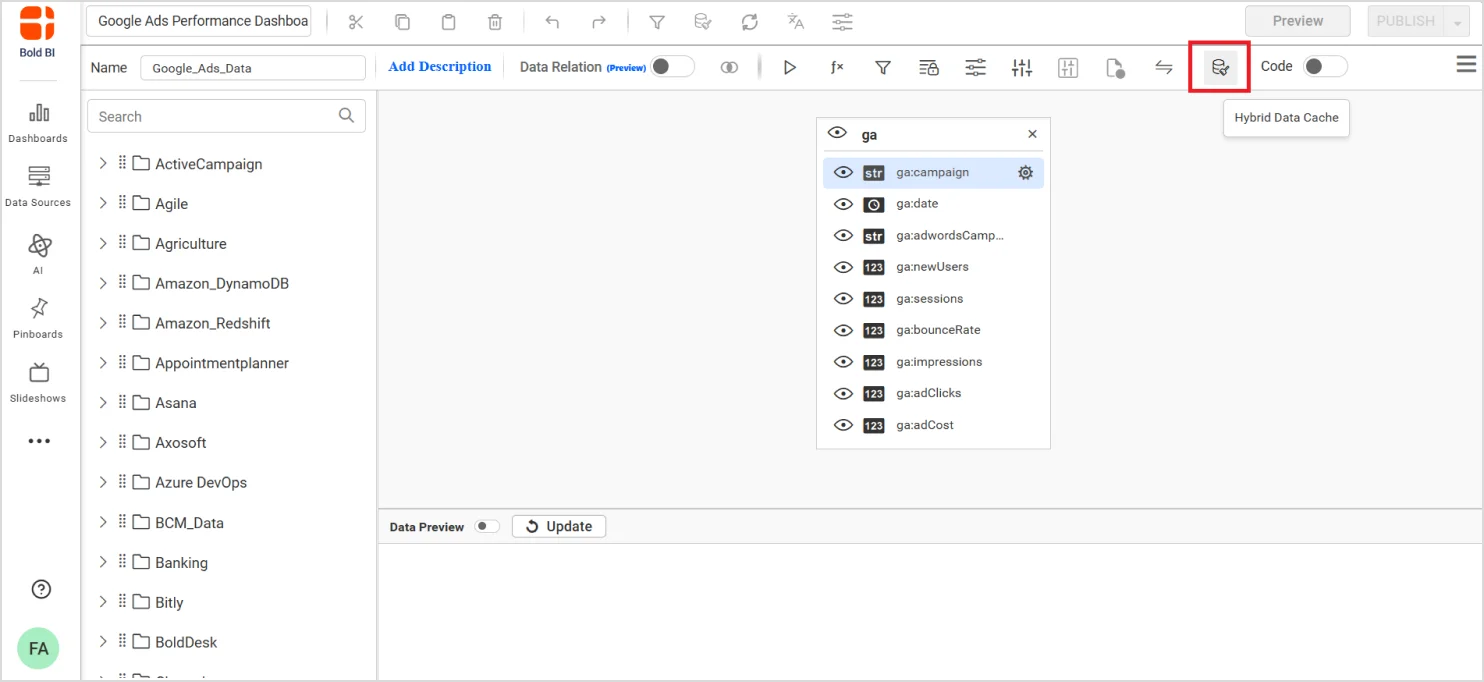
Task: Open the help question mark icon
Action: point(41,589)
